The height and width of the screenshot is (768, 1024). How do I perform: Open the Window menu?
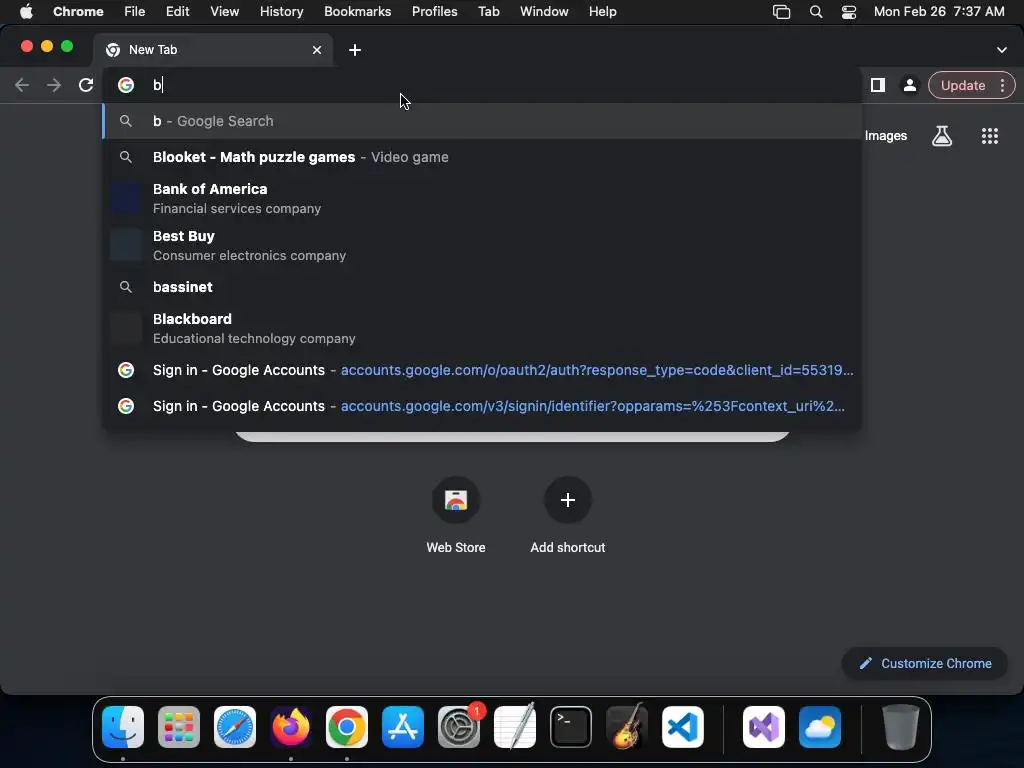point(544,12)
